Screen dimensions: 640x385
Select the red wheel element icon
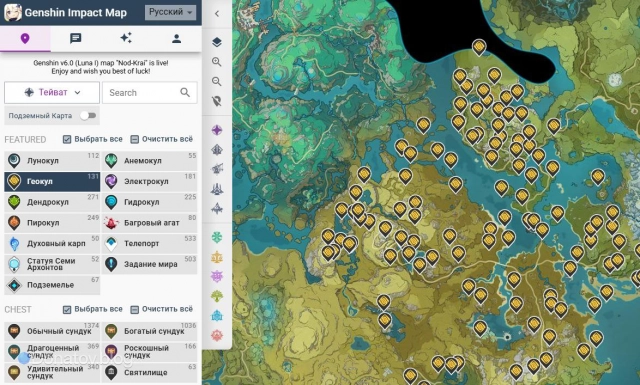[x=217, y=335]
